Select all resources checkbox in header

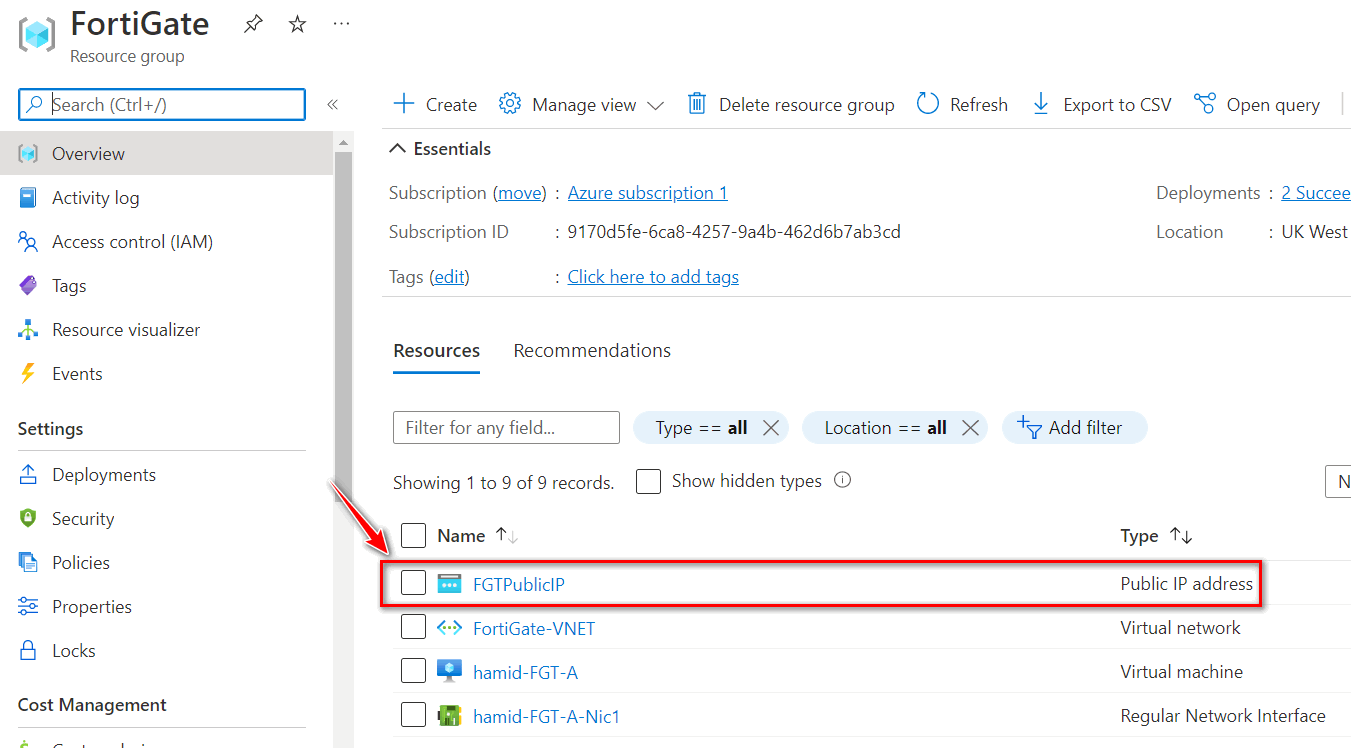tap(414, 536)
